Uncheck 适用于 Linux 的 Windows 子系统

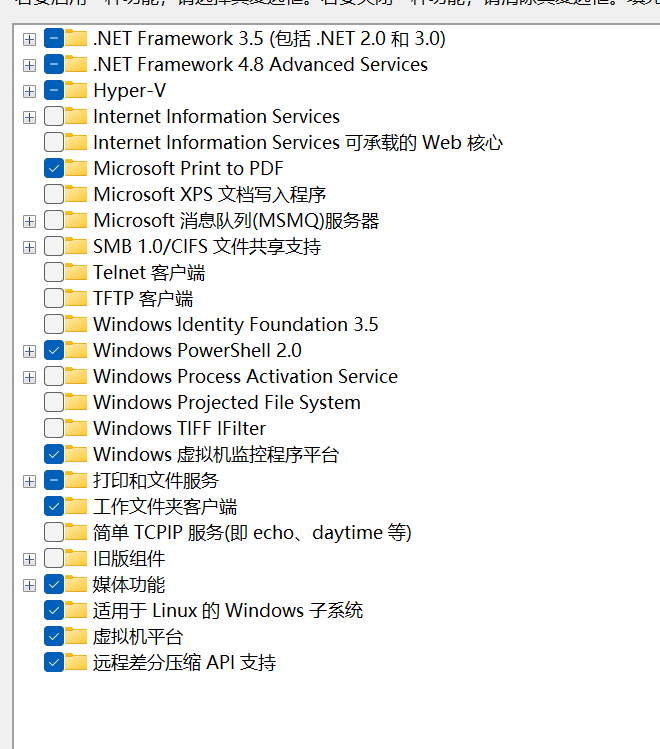[x=54, y=610]
